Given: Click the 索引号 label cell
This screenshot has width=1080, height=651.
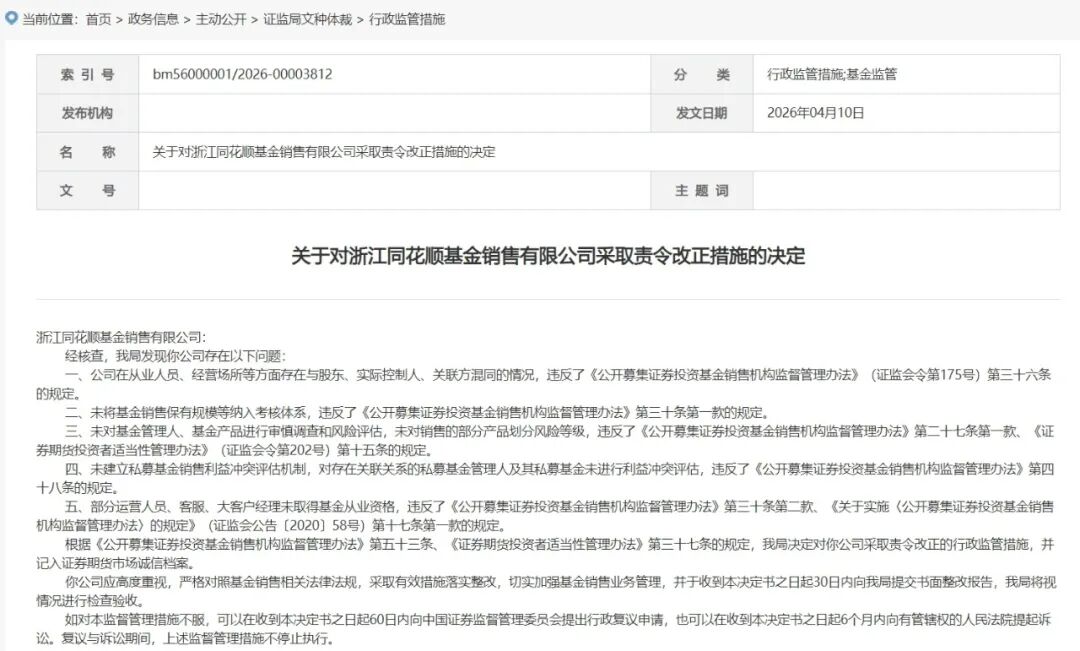Looking at the screenshot, I should click(87, 75).
